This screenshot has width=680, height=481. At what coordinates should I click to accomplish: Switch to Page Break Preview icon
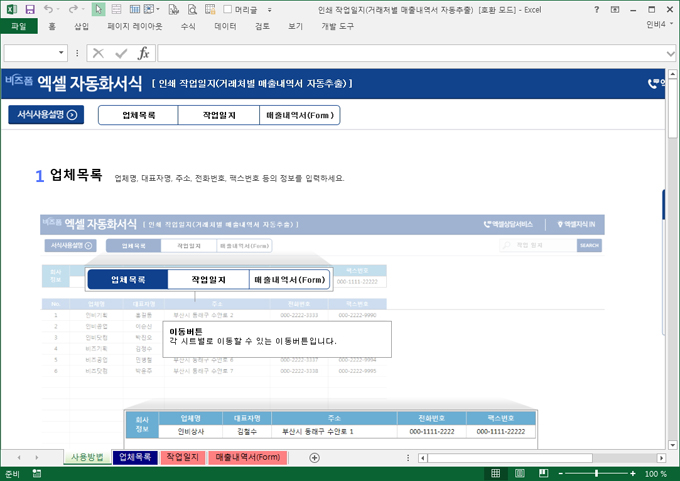(543, 474)
